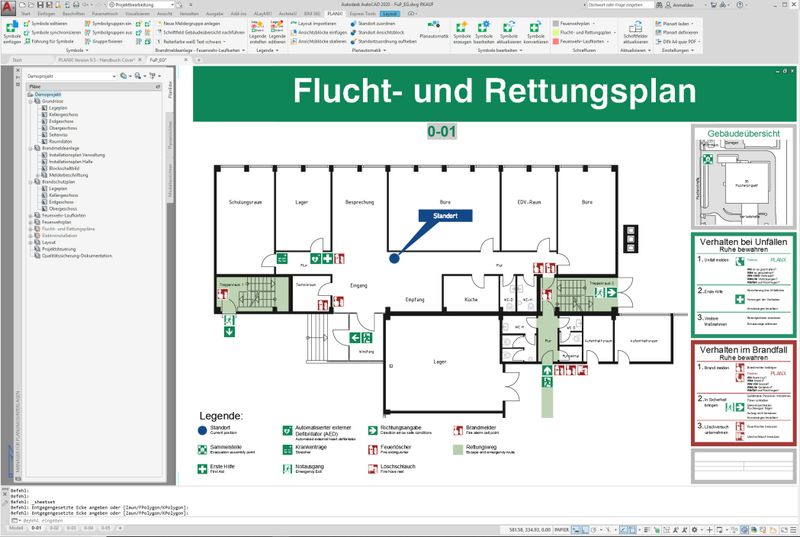Click Neue Meldergruppe anlegen
The height and width of the screenshot is (537, 800).
point(188,23)
